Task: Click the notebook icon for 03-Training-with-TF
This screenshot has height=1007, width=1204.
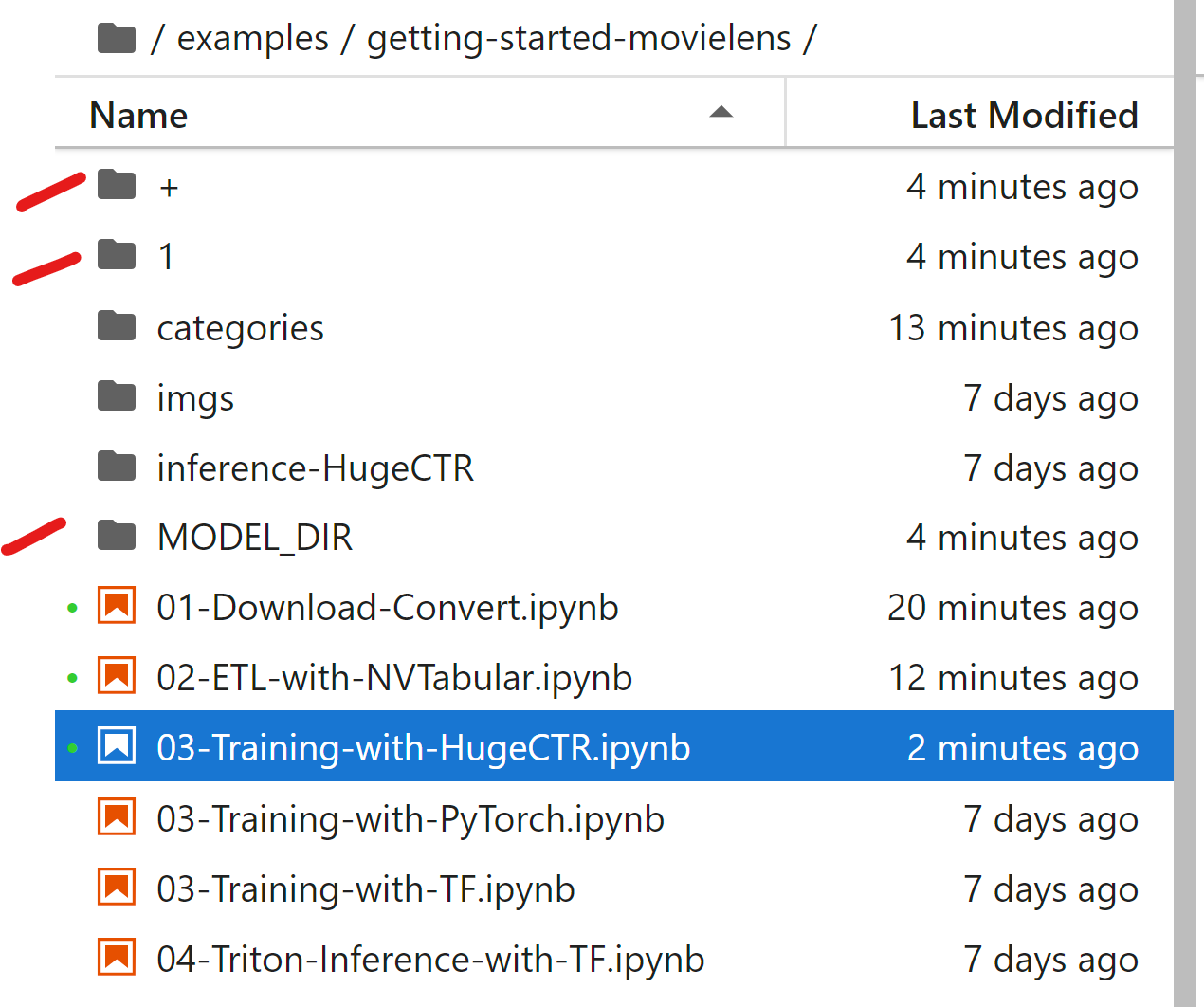Action: pyautogui.click(x=116, y=887)
